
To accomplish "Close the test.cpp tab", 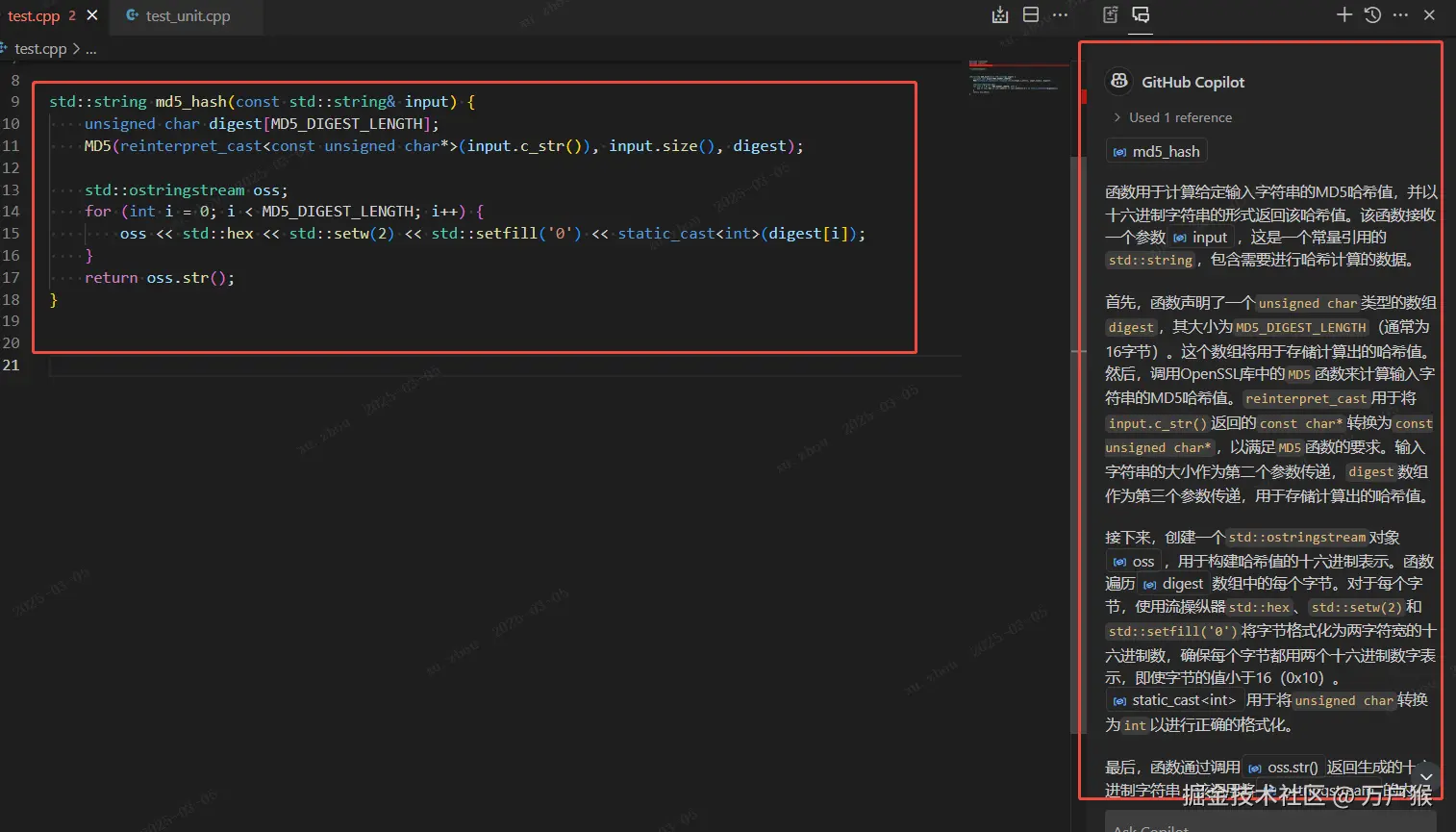I will click(x=92, y=15).
